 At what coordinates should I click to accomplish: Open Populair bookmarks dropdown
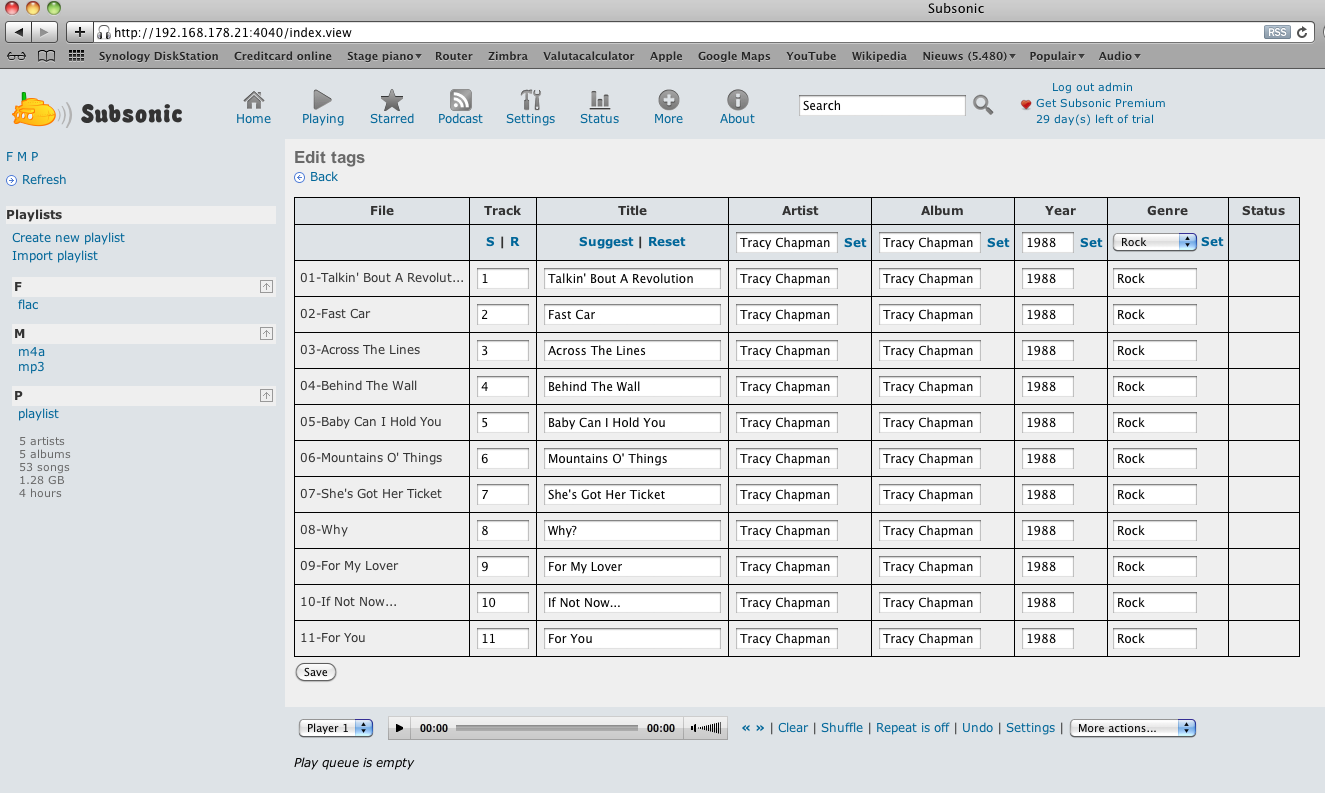click(1057, 56)
